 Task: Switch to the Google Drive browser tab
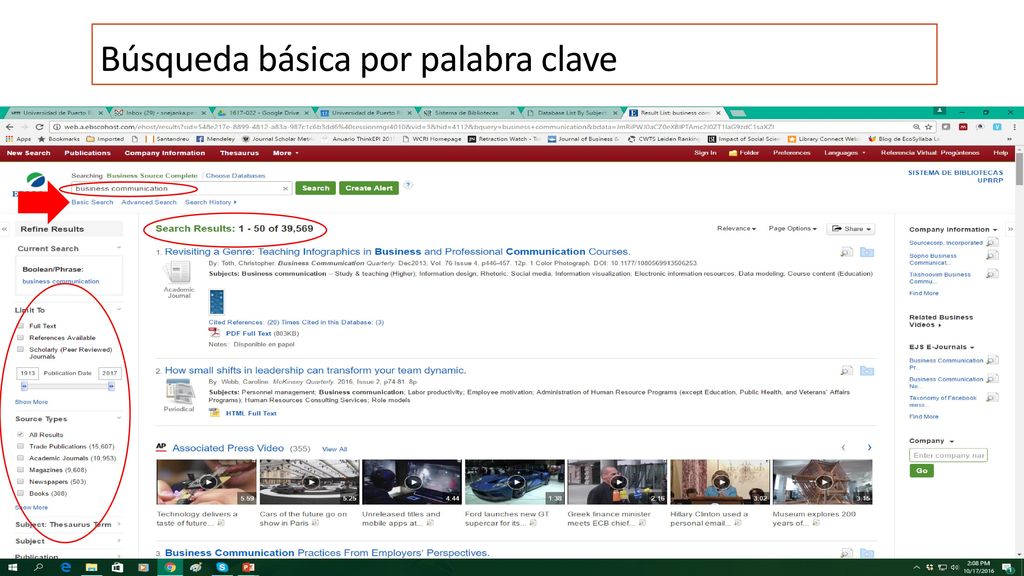point(263,113)
